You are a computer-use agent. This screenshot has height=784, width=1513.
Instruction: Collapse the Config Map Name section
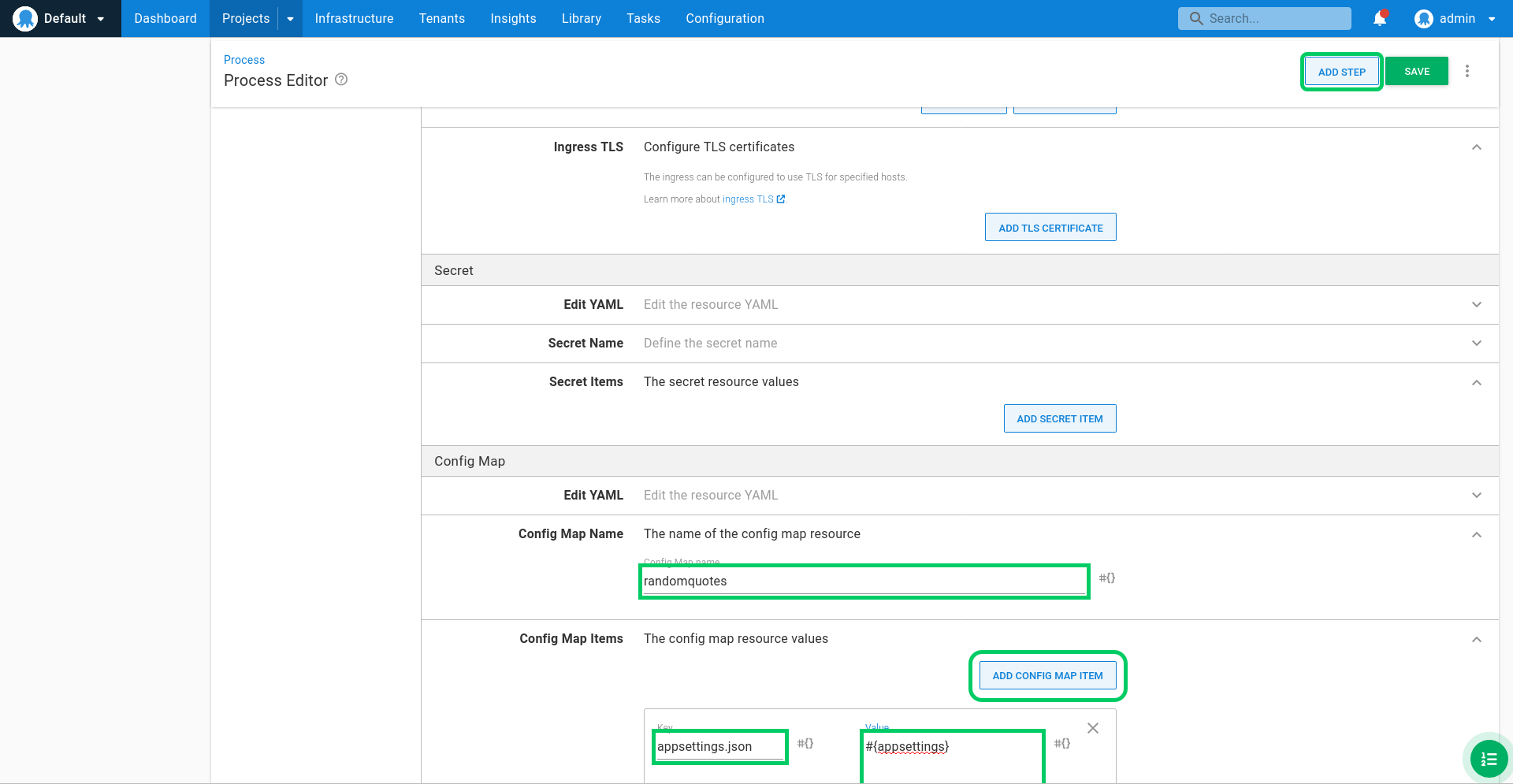[x=1477, y=534]
